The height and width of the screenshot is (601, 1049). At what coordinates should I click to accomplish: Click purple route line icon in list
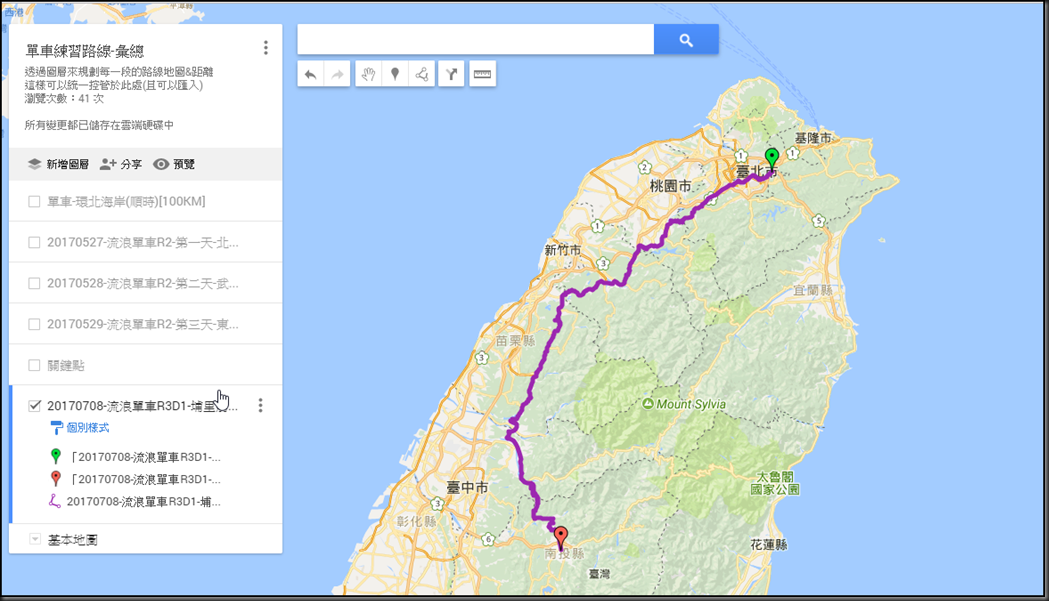tap(55, 501)
